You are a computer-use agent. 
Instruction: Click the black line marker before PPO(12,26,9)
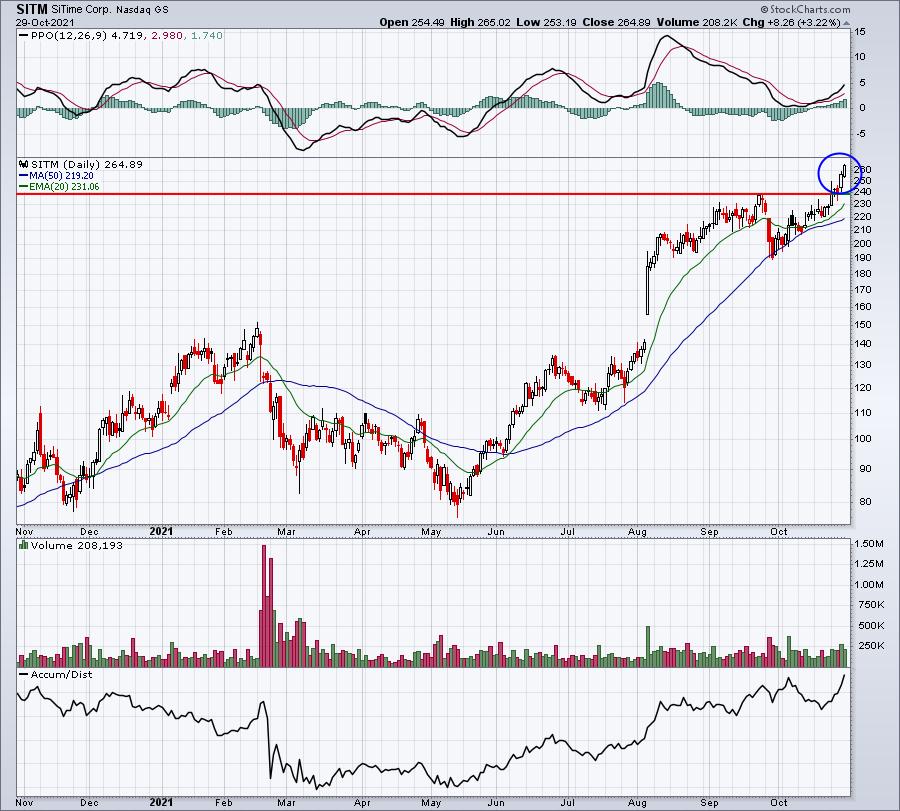pos(24,36)
